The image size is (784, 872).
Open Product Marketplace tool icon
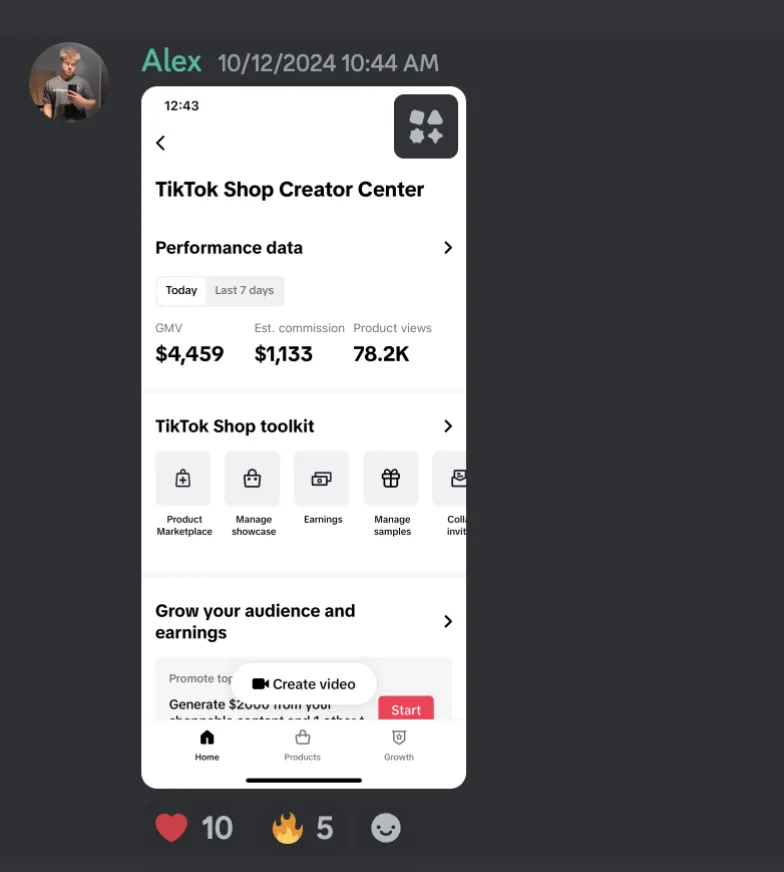[183, 478]
